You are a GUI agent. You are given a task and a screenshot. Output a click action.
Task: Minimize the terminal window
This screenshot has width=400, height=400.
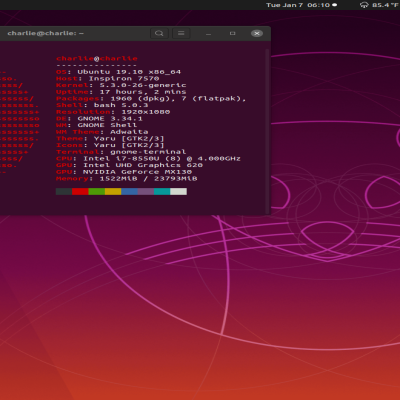208,34
